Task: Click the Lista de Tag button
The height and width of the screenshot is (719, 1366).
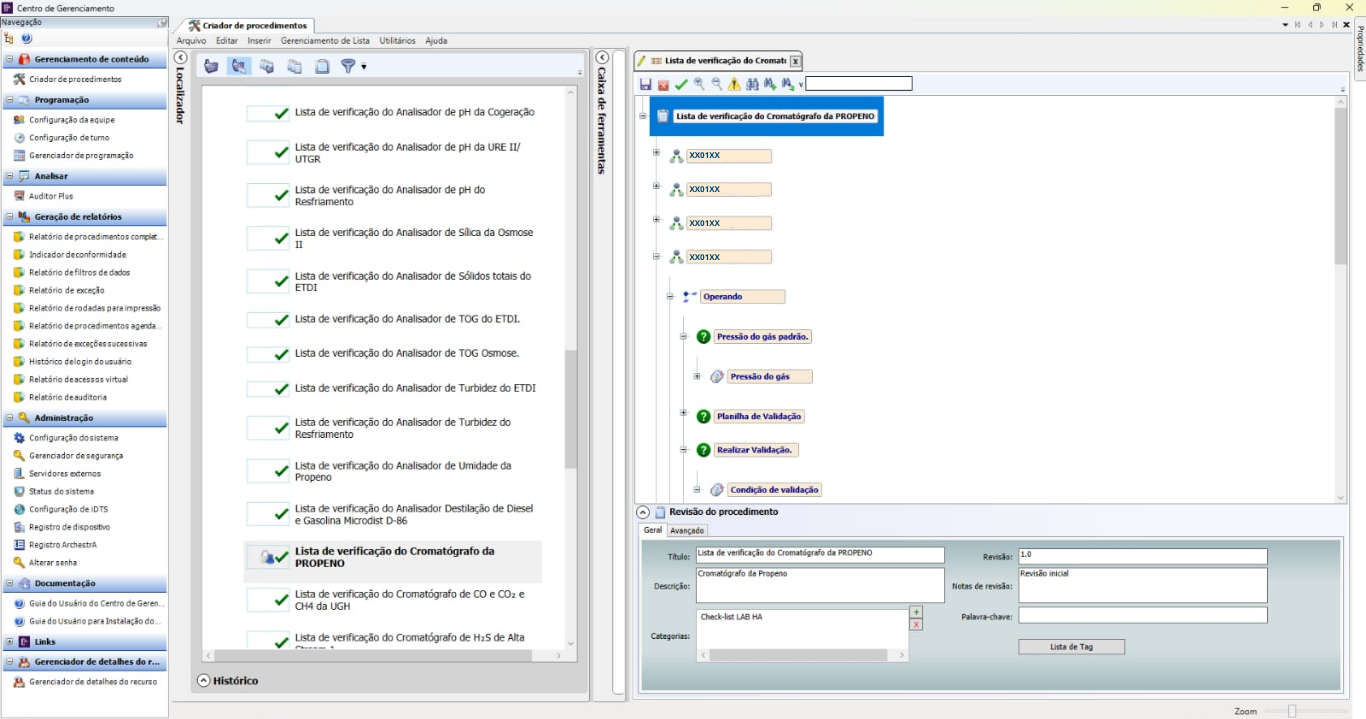Action: pos(1071,646)
